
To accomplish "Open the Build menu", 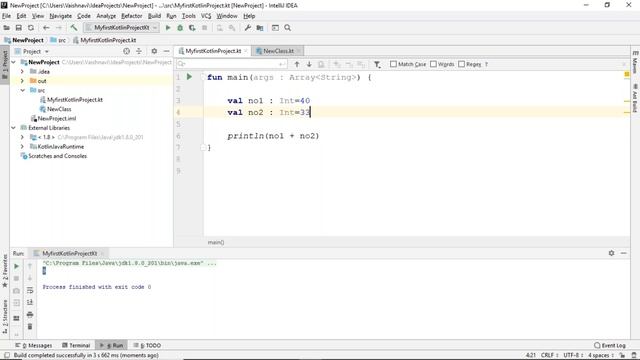I will (x=154, y=16).
